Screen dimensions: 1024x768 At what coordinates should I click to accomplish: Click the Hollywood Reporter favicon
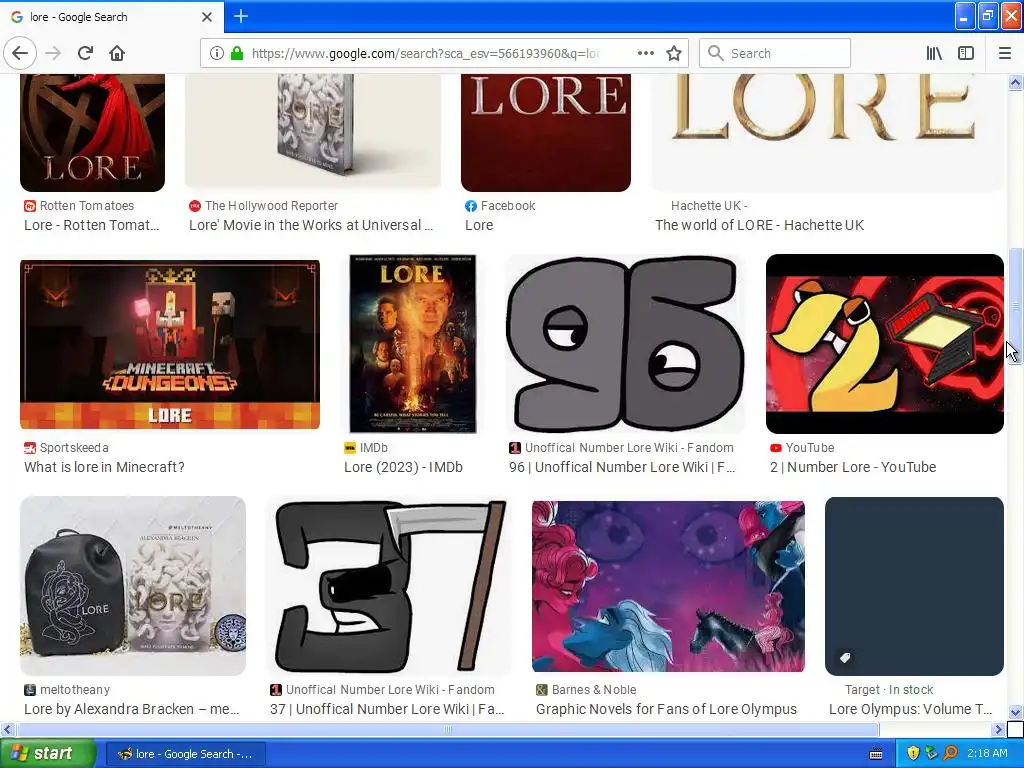click(195, 206)
